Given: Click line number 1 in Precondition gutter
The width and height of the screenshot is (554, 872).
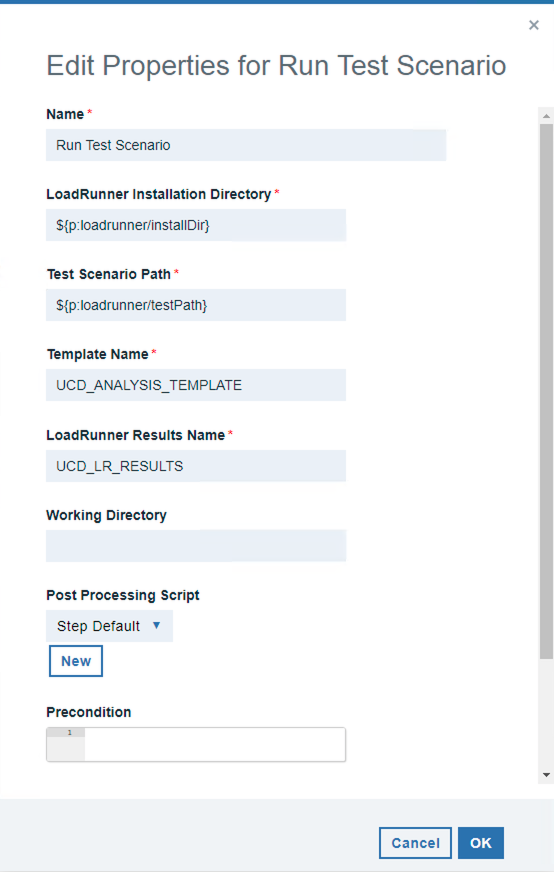Looking at the screenshot, I should tap(70, 732).
